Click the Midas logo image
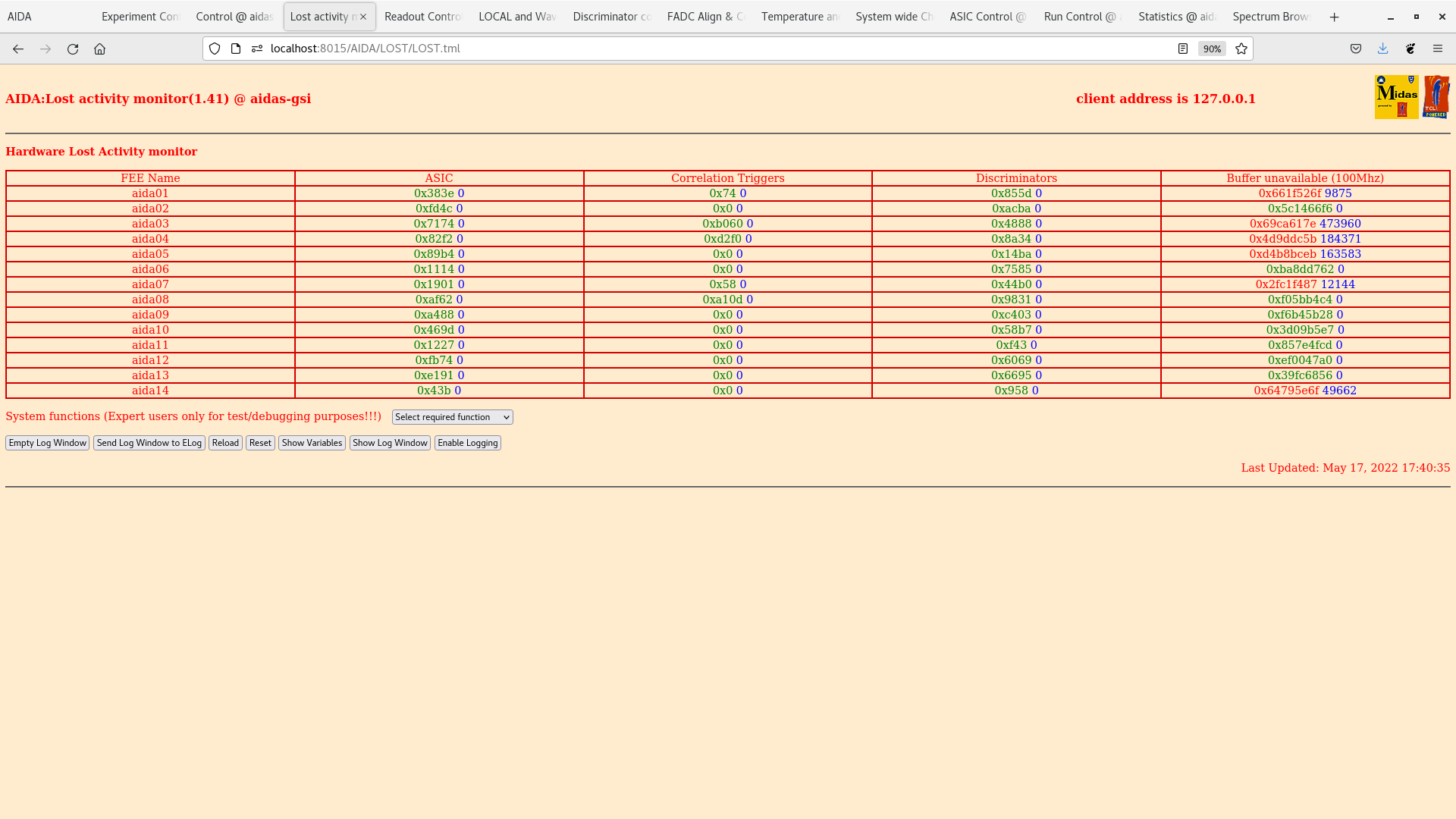 coord(1396,97)
